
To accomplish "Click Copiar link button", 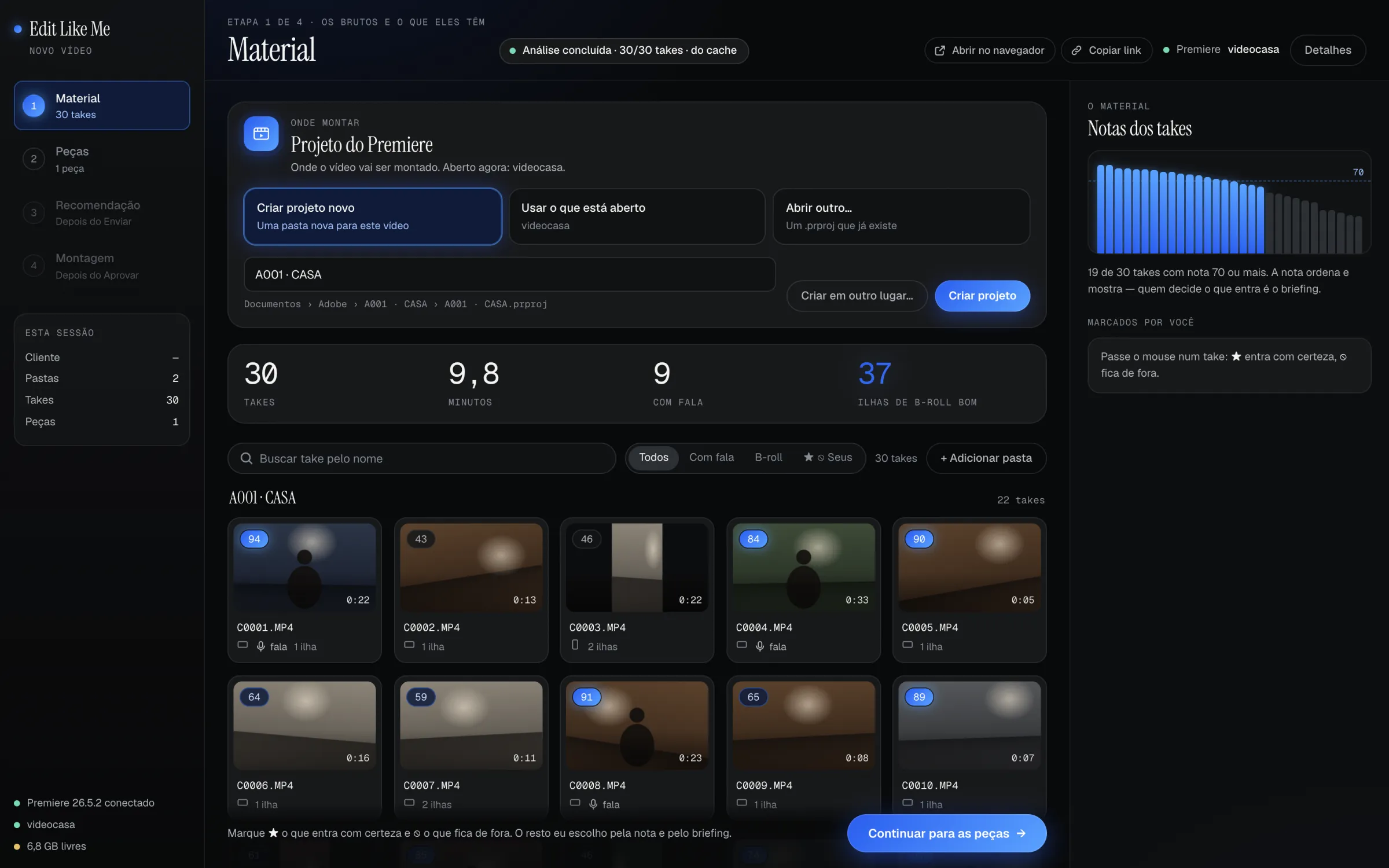I will [1106, 50].
